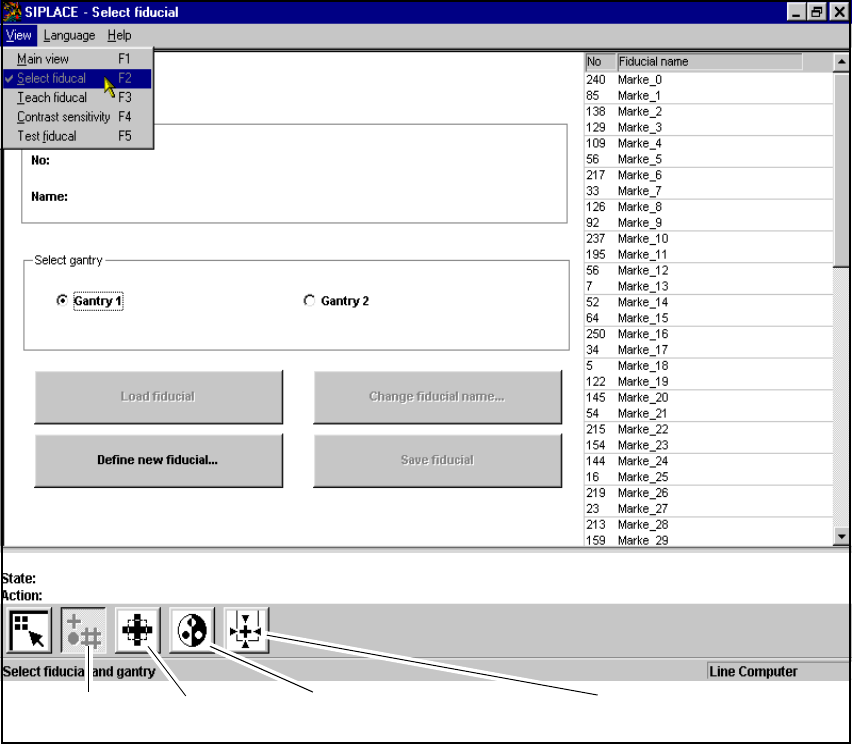Select Marke_1 row in fiducial list
The image size is (852, 744).
click(x=709, y=96)
